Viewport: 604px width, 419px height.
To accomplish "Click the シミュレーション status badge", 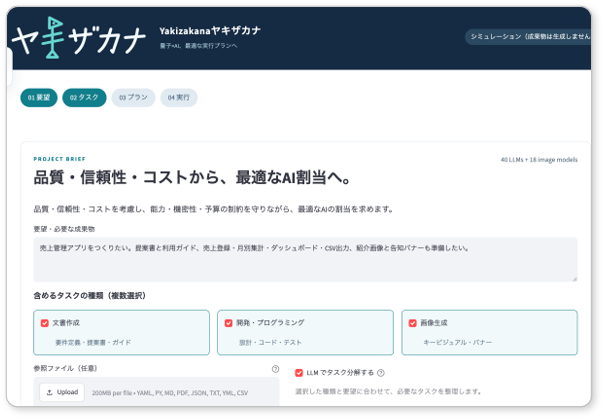I will click(528, 37).
